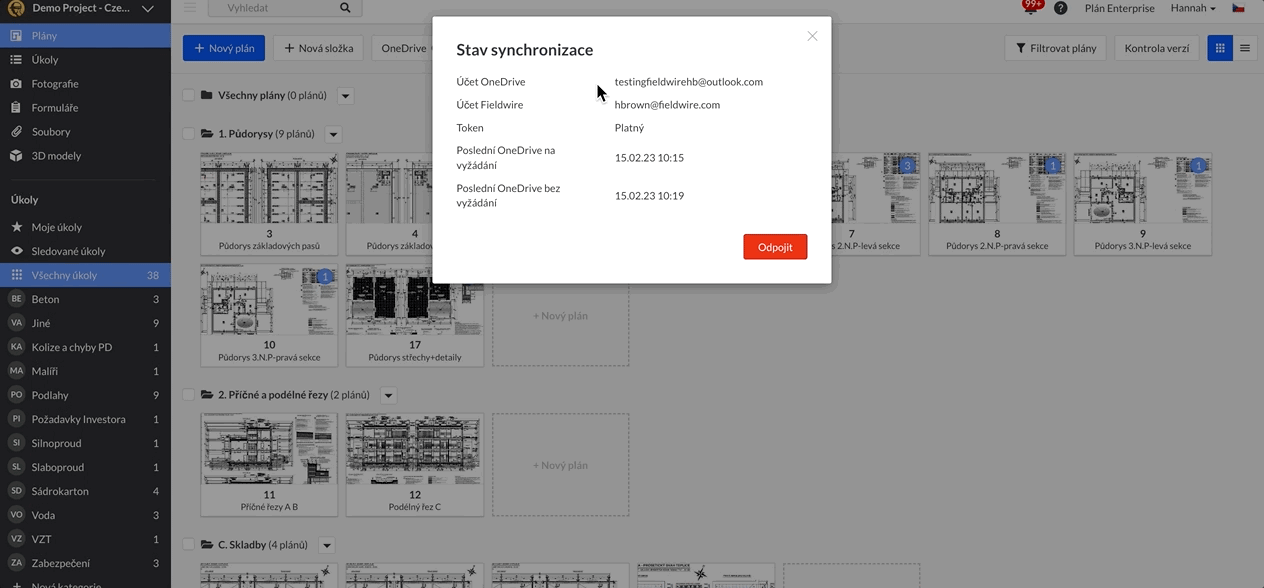The height and width of the screenshot is (588, 1264).
Task: Open the help question mark icon
Action: (x=1060, y=8)
